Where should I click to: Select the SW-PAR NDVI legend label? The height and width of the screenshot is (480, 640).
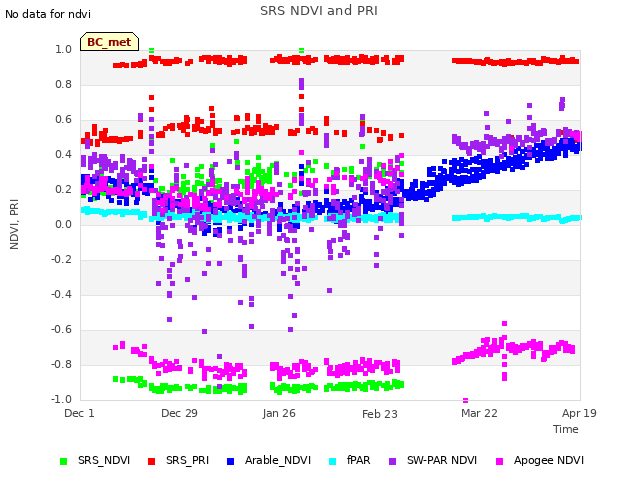click(x=442, y=460)
